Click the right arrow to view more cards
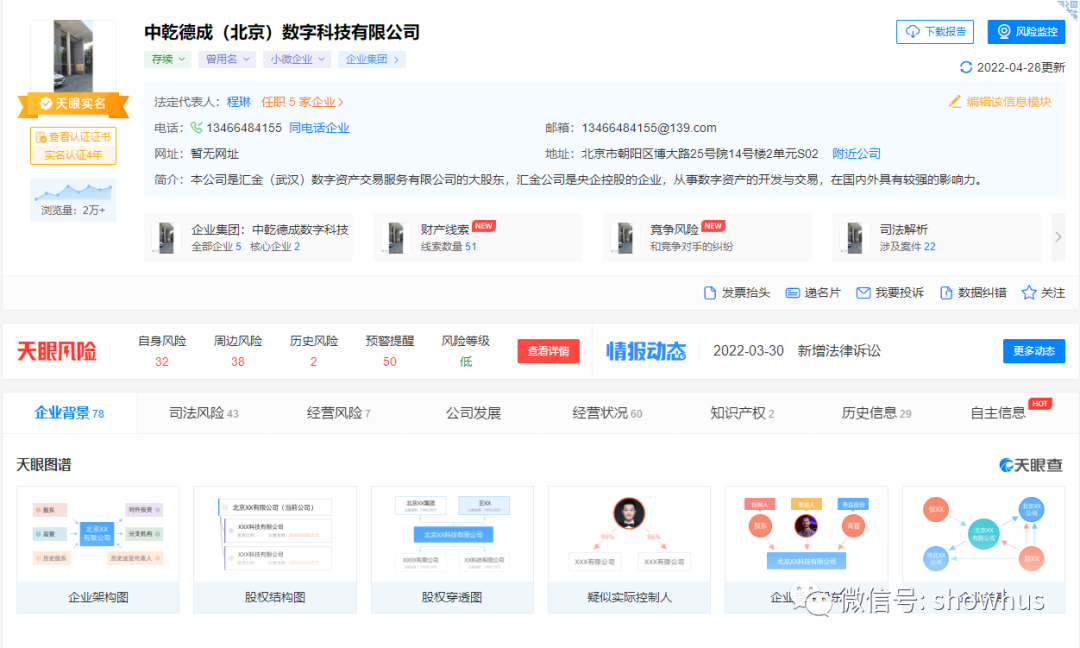 1058,237
